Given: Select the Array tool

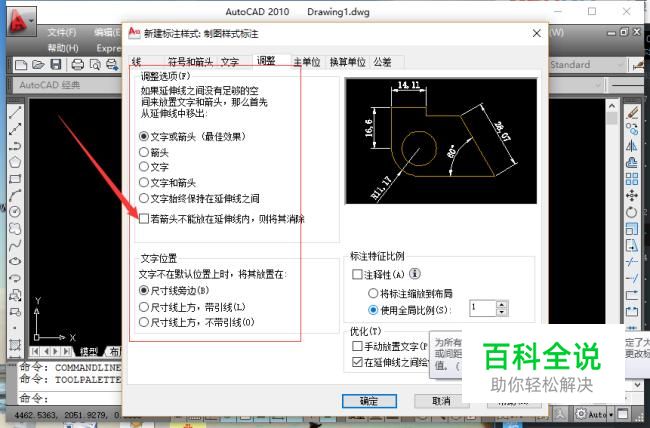Looking at the screenshot, I should click(632, 179).
